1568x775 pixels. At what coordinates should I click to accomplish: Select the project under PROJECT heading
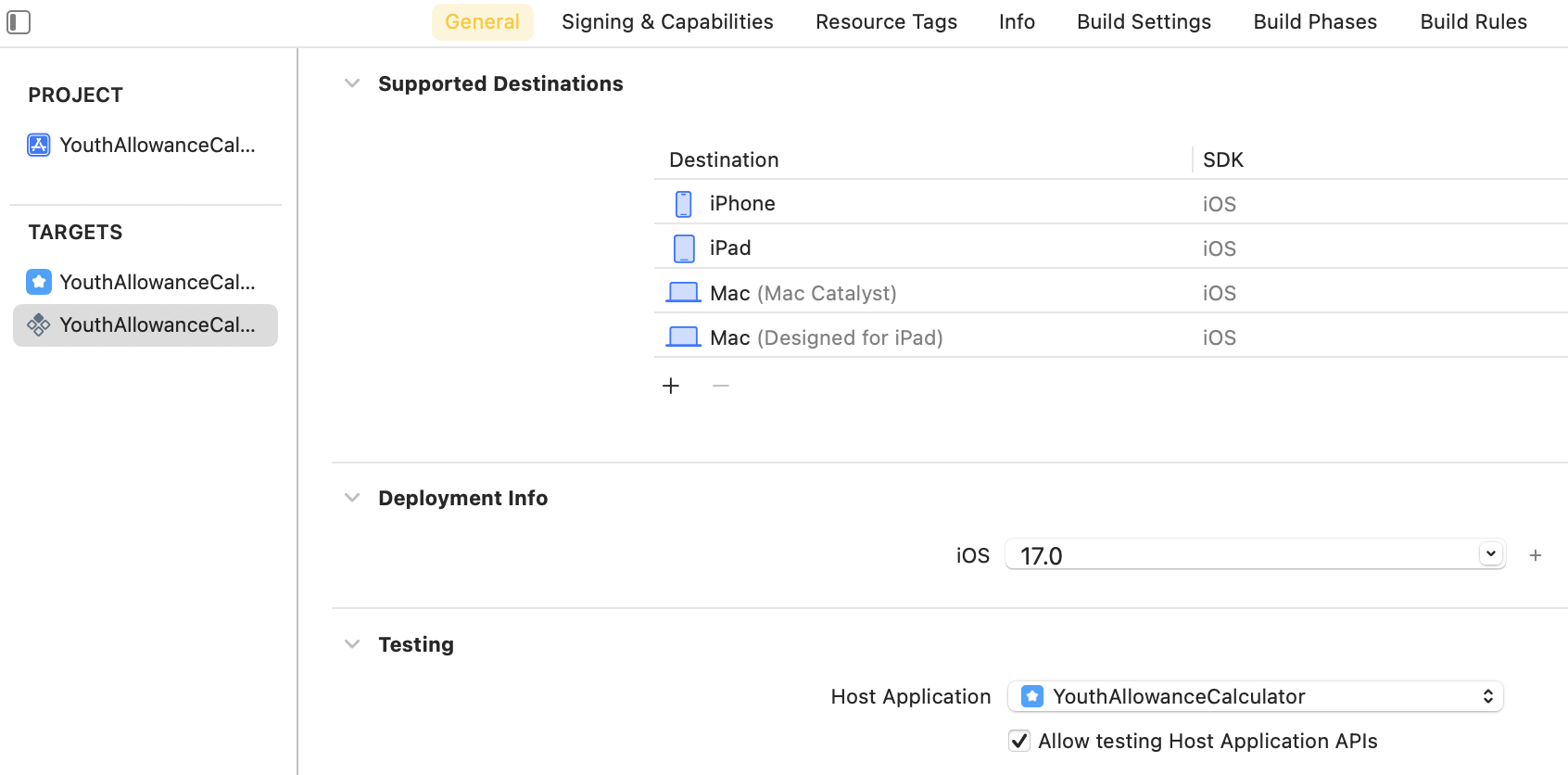point(145,145)
